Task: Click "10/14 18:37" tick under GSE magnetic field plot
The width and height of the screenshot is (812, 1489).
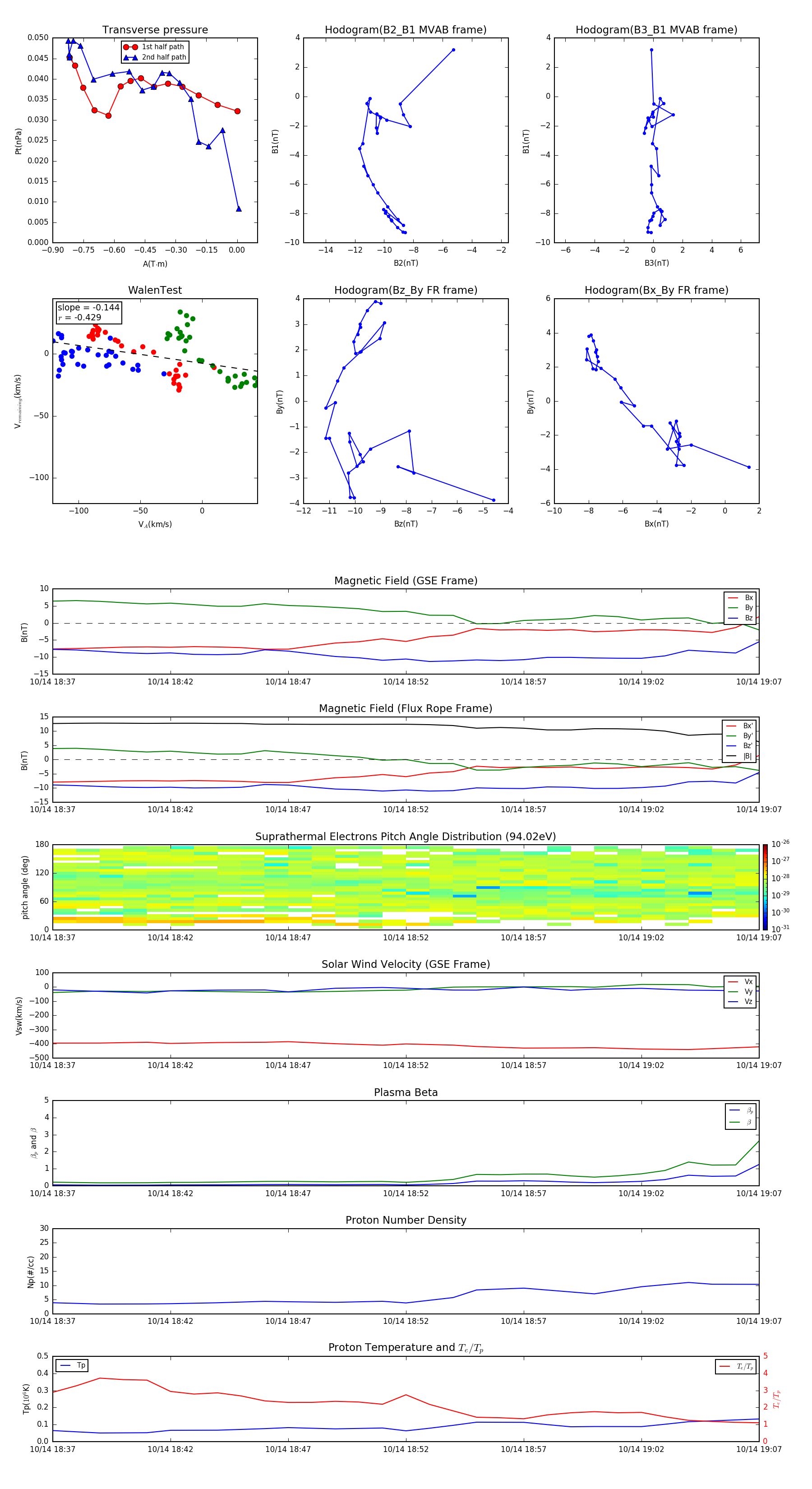Action: [x=53, y=682]
